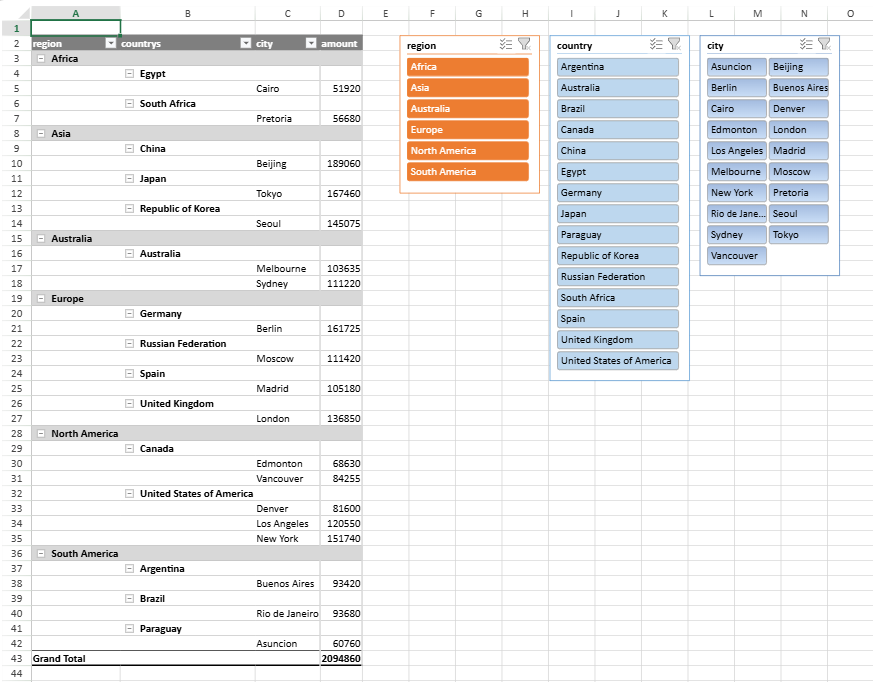The width and height of the screenshot is (873, 682).
Task: Filter by Vancouver in city slicer
Action: click(x=737, y=256)
